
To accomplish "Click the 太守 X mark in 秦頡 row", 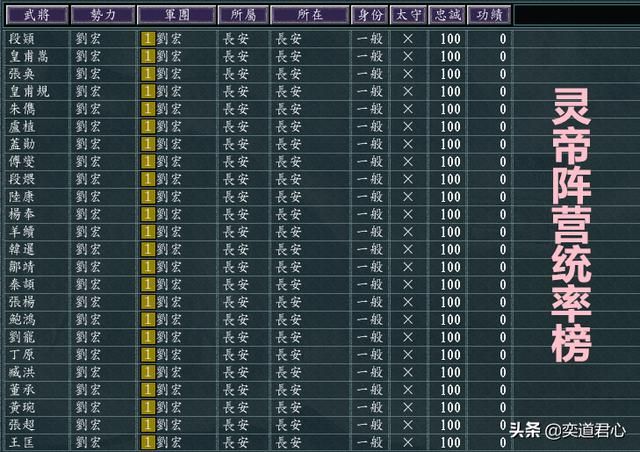I will (x=408, y=285).
